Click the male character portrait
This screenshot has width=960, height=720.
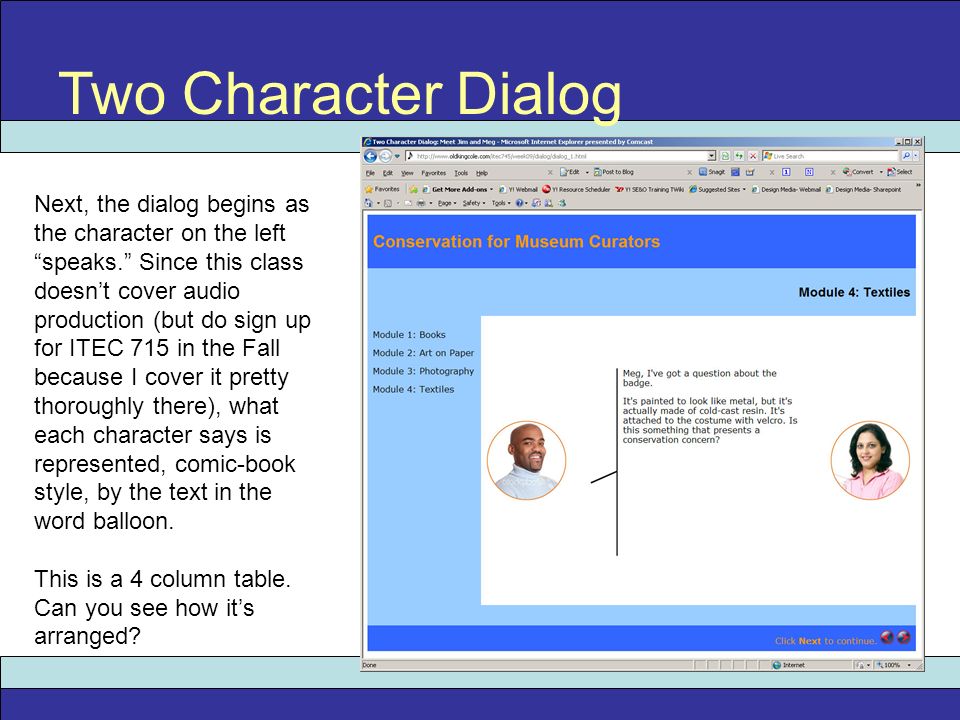tap(527, 460)
